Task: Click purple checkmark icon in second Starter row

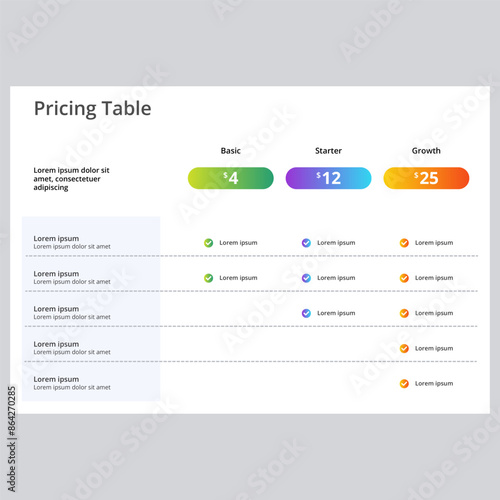Action: pyautogui.click(x=306, y=278)
